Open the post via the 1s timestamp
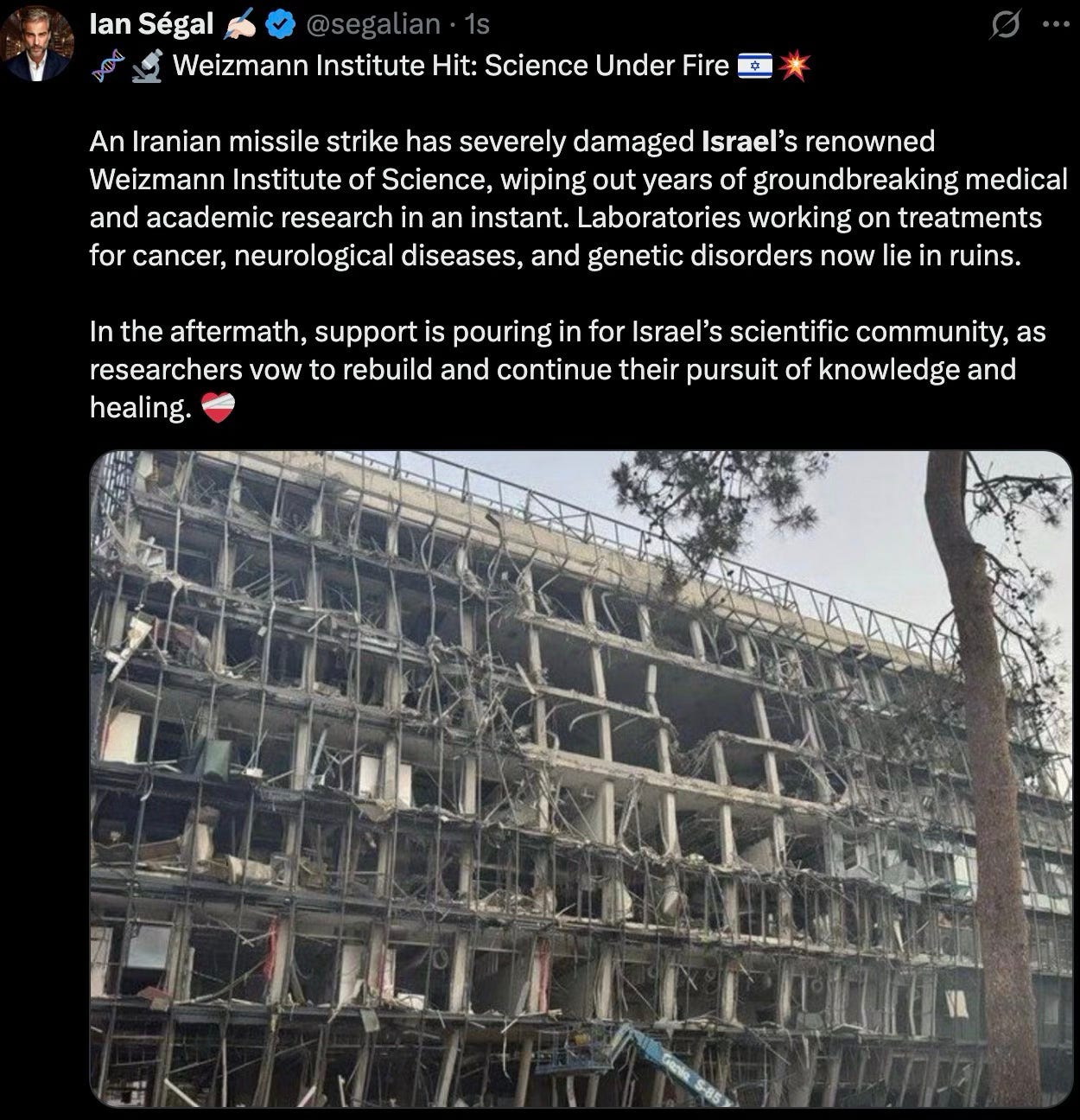Screen dimensions: 1080x1120 (x=477, y=25)
